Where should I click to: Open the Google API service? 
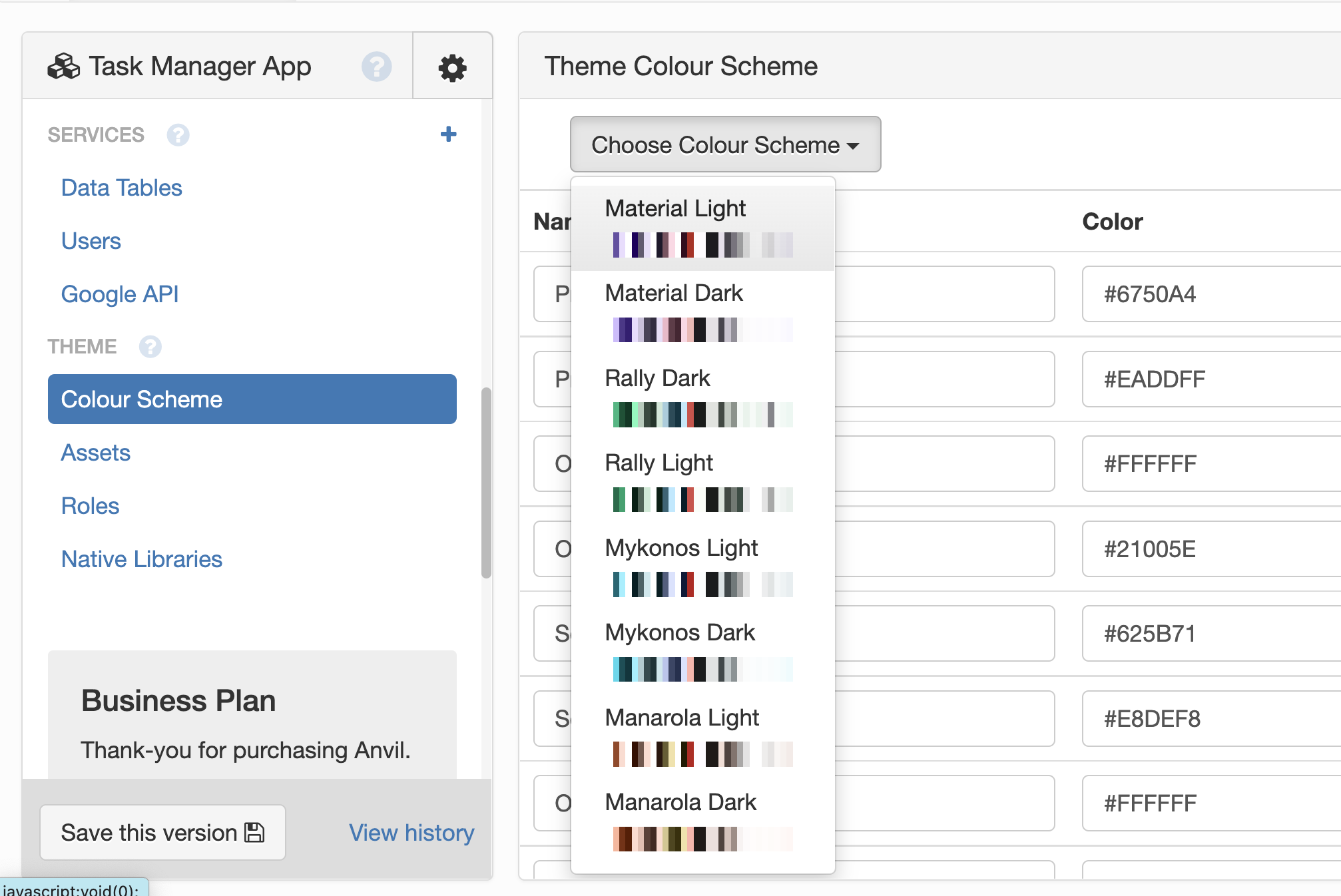tap(120, 294)
